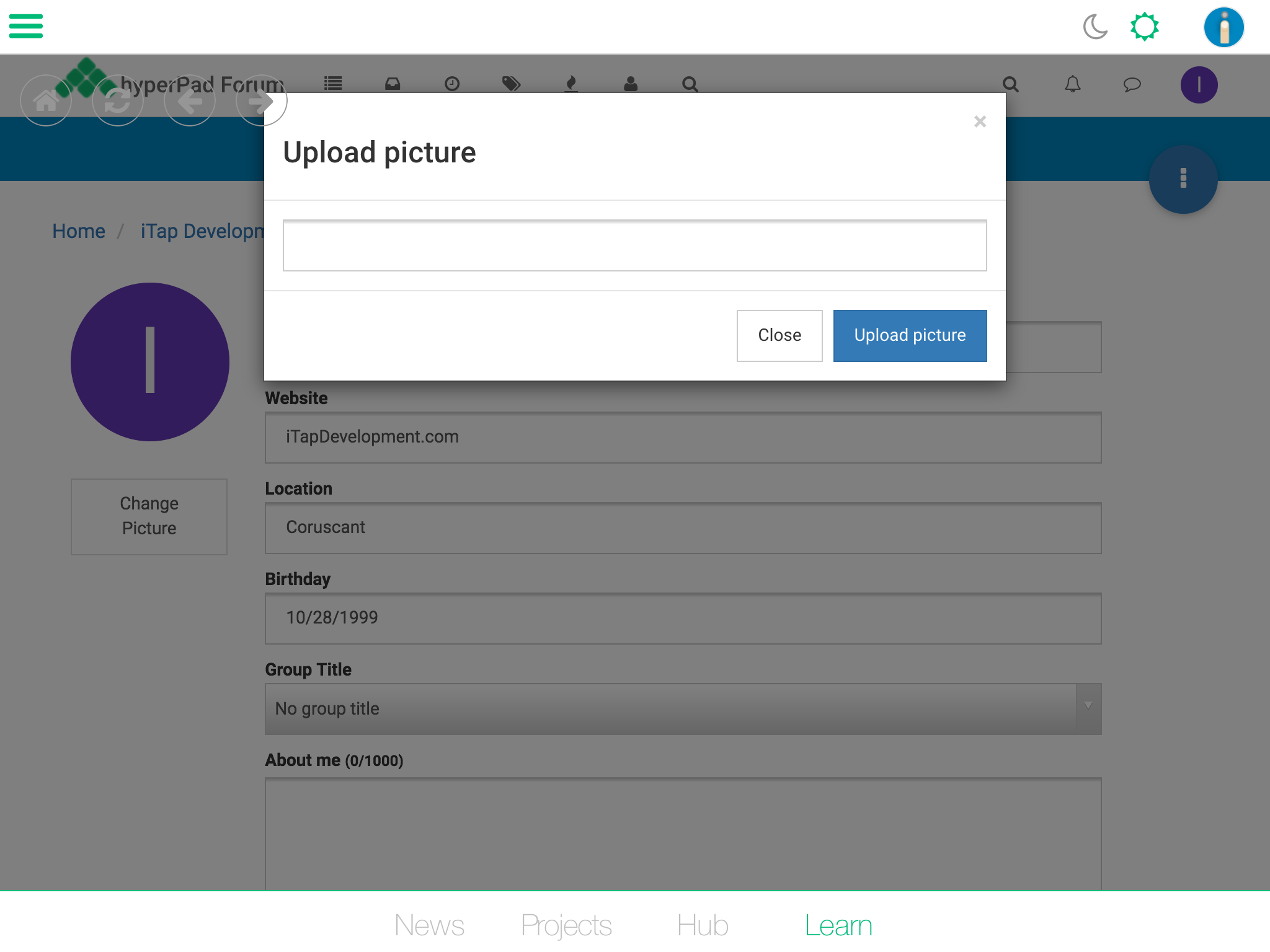Click the upload dialog text field

pyautogui.click(x=634, y=245)
